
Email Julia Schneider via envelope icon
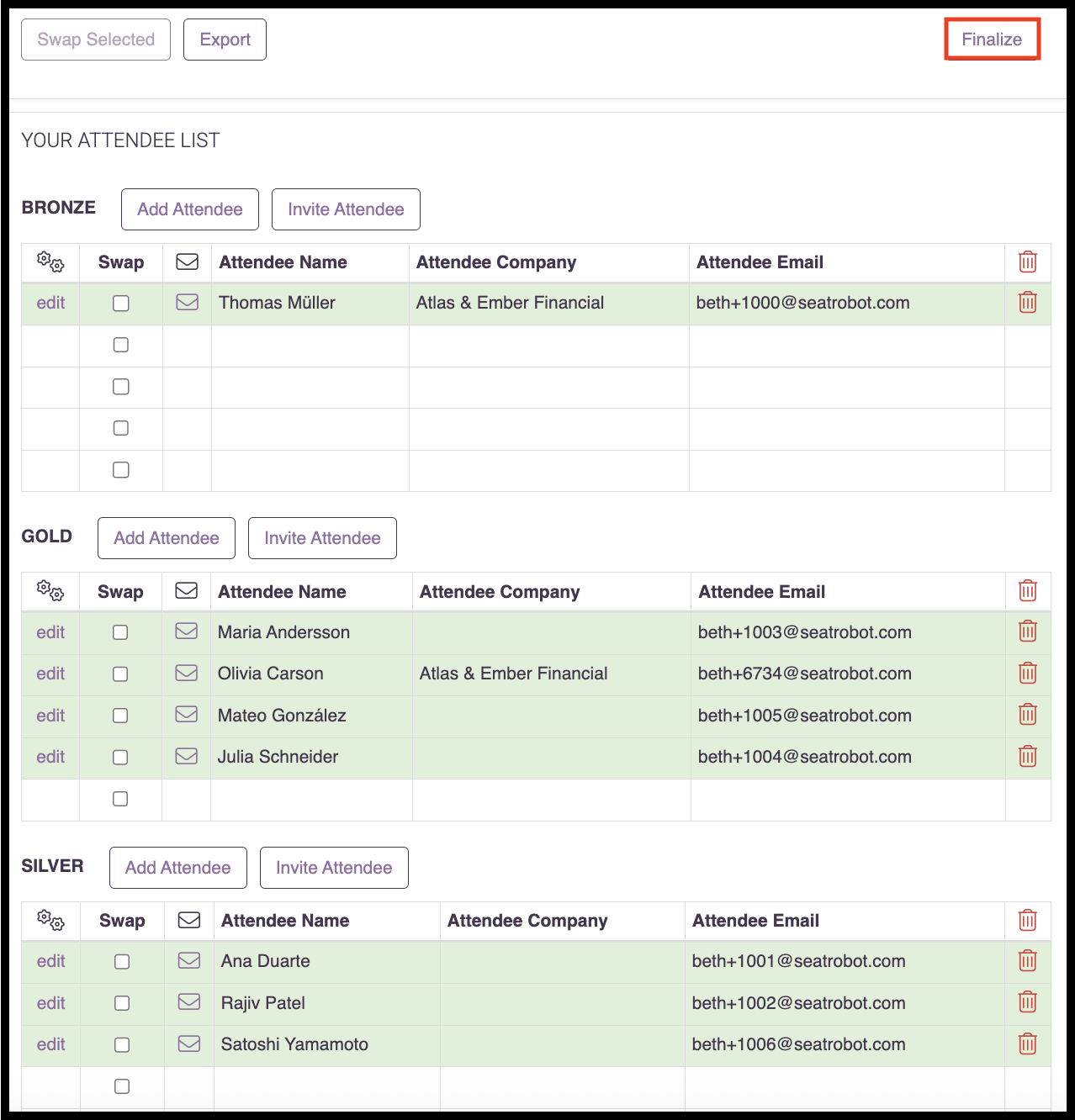187,756
